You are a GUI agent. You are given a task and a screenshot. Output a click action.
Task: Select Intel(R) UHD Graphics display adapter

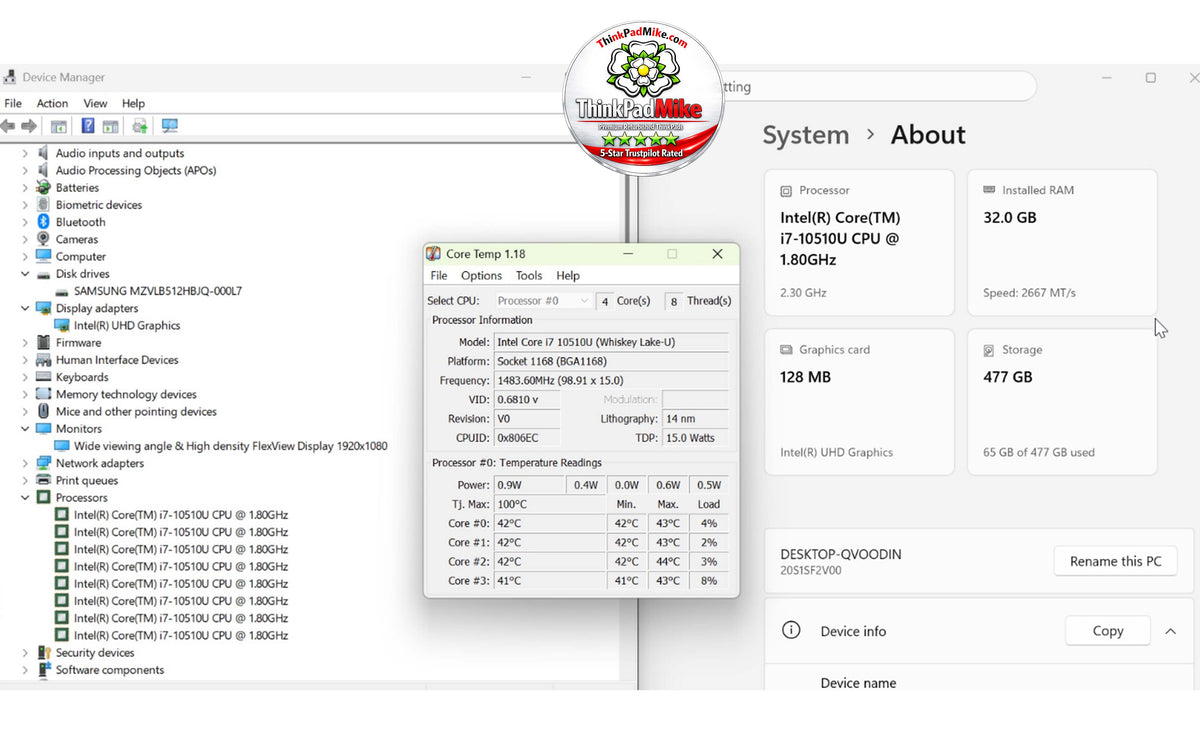tap(127, 325)
